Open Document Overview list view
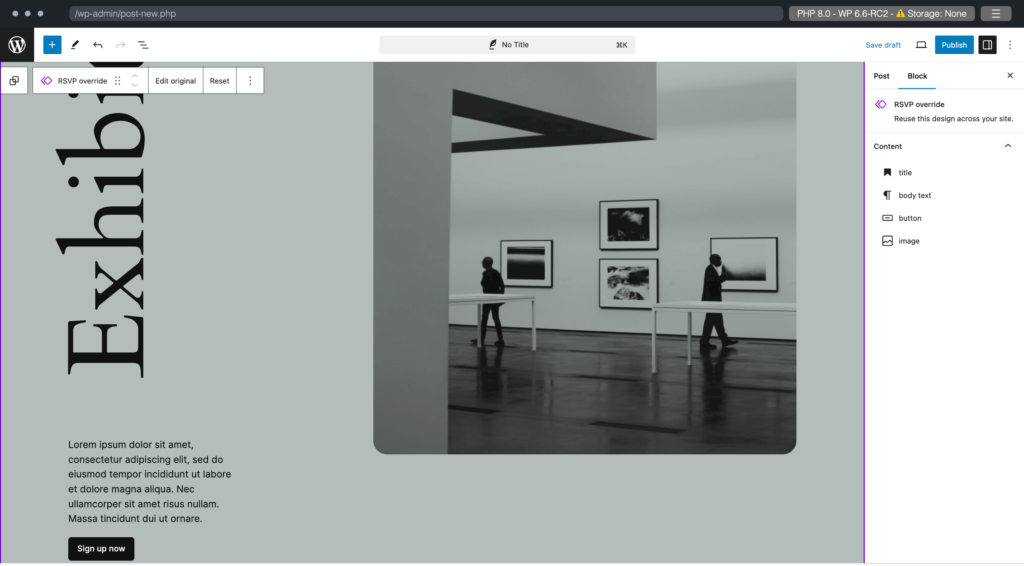Screen dimensions: 1024x566 pyautogui.click(x=143, y=45)
